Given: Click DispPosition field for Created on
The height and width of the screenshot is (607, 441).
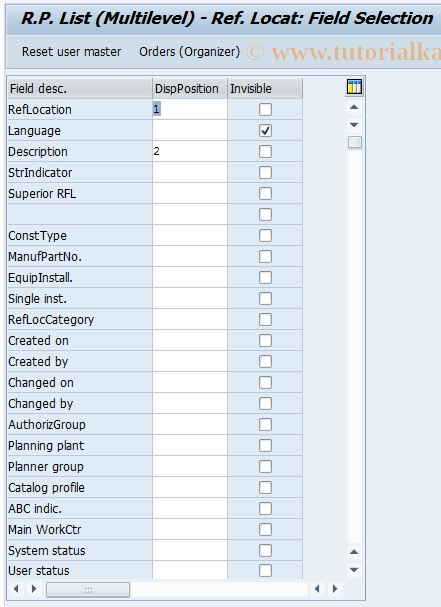Looking at the screenshot, I should pos(190,341).
